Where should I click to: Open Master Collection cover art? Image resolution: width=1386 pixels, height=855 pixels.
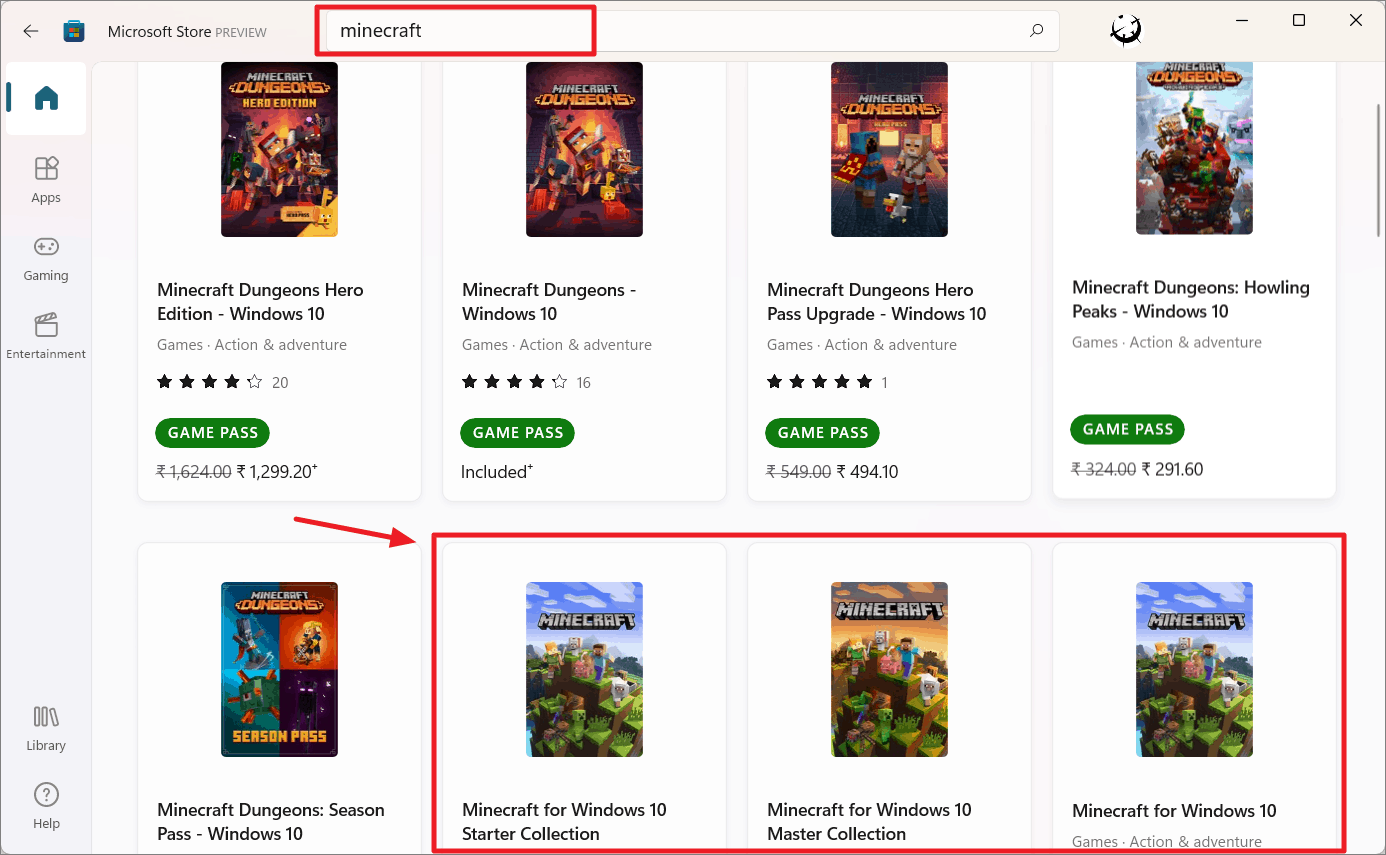point(889,669)
